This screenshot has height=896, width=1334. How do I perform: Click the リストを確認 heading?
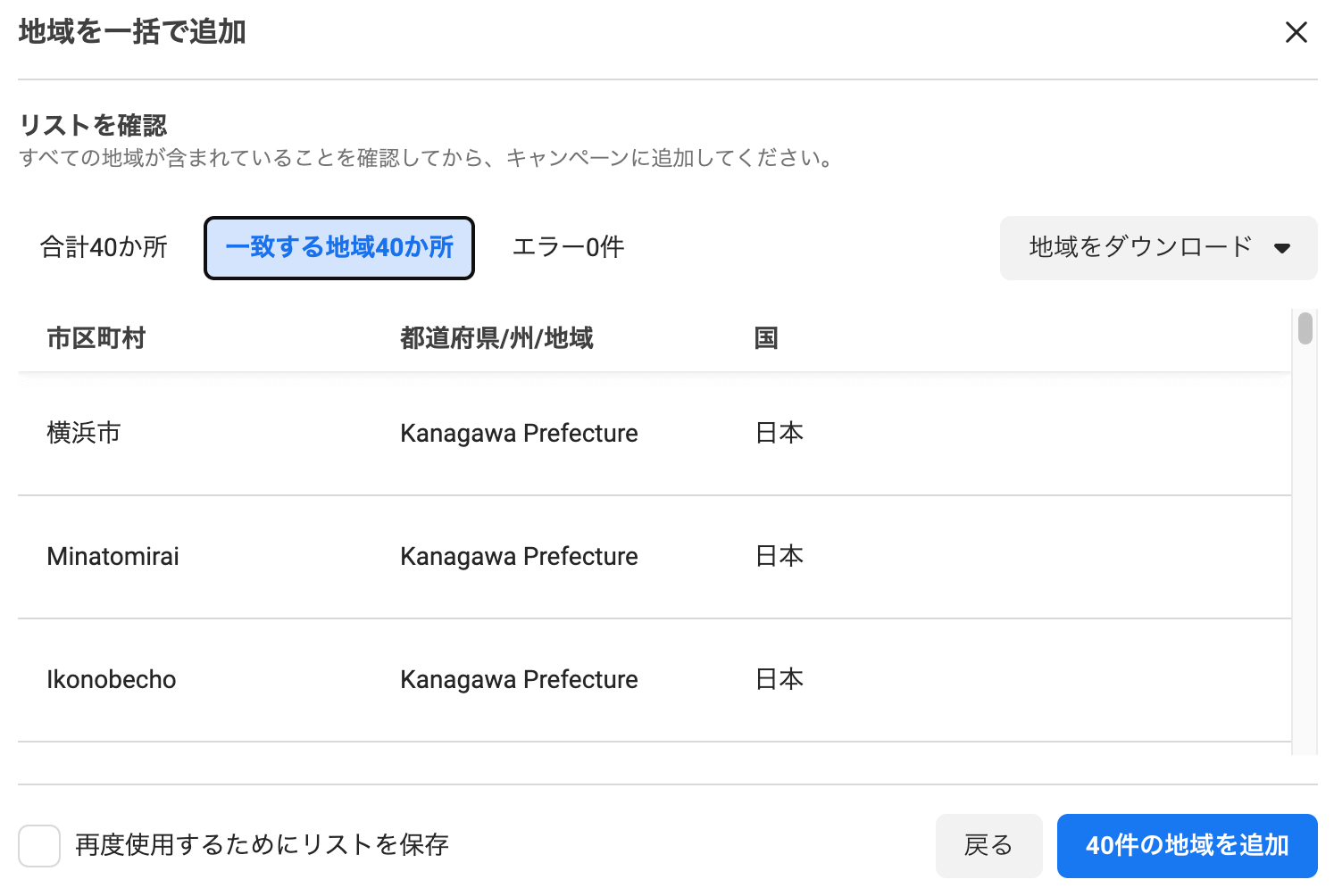click(x=93, y=125)
